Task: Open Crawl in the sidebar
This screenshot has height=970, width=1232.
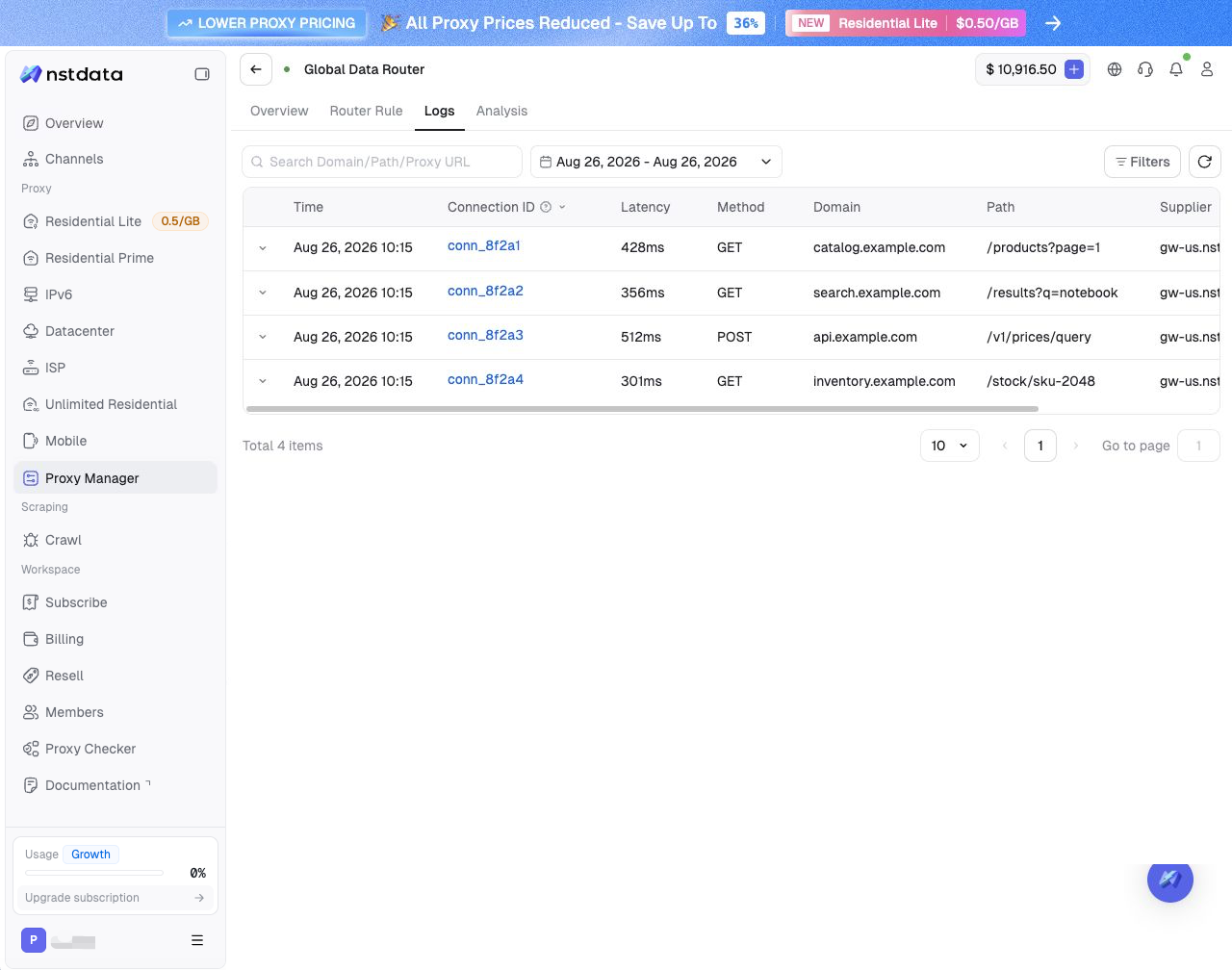Action: click(115, 540)
